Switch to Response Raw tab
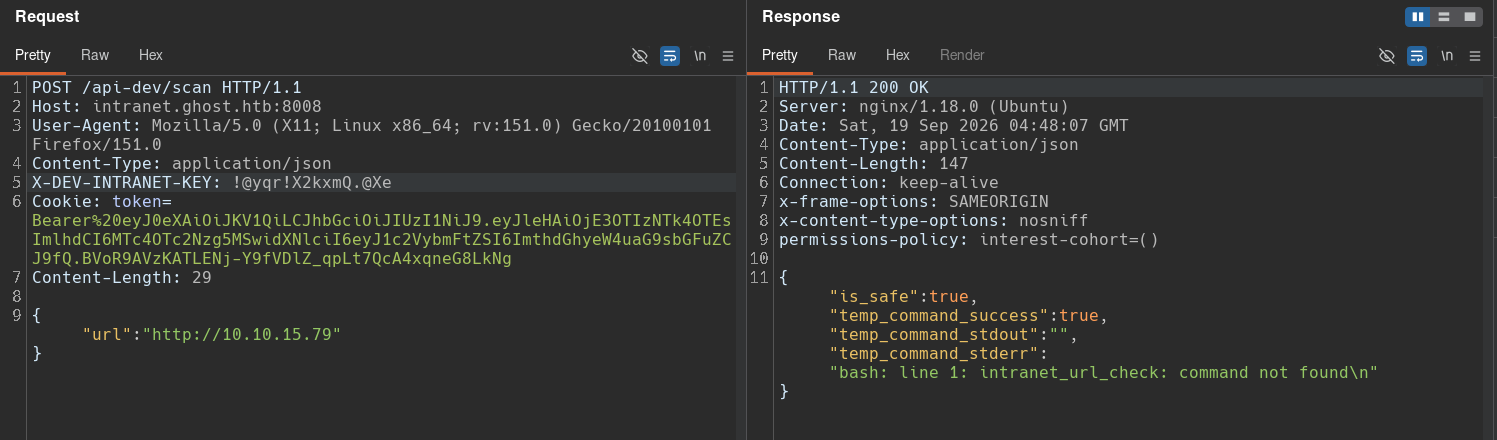Screen dimensions: 1497x440 tap(842, 55)
